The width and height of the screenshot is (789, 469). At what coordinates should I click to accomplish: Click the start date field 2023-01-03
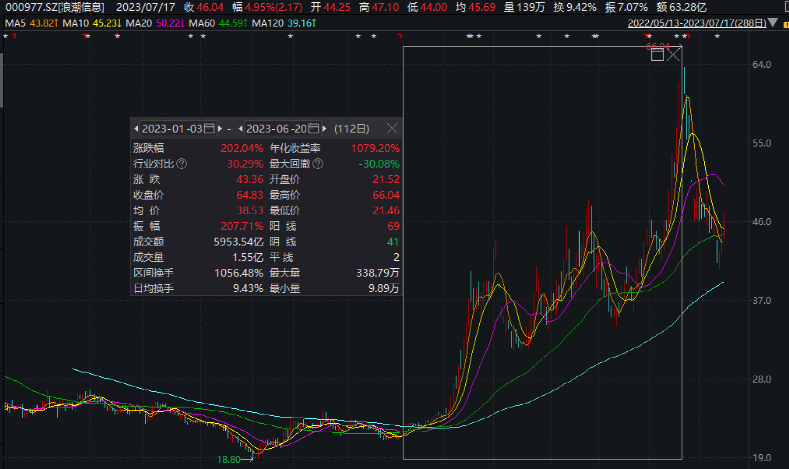(x=172, y=129)
